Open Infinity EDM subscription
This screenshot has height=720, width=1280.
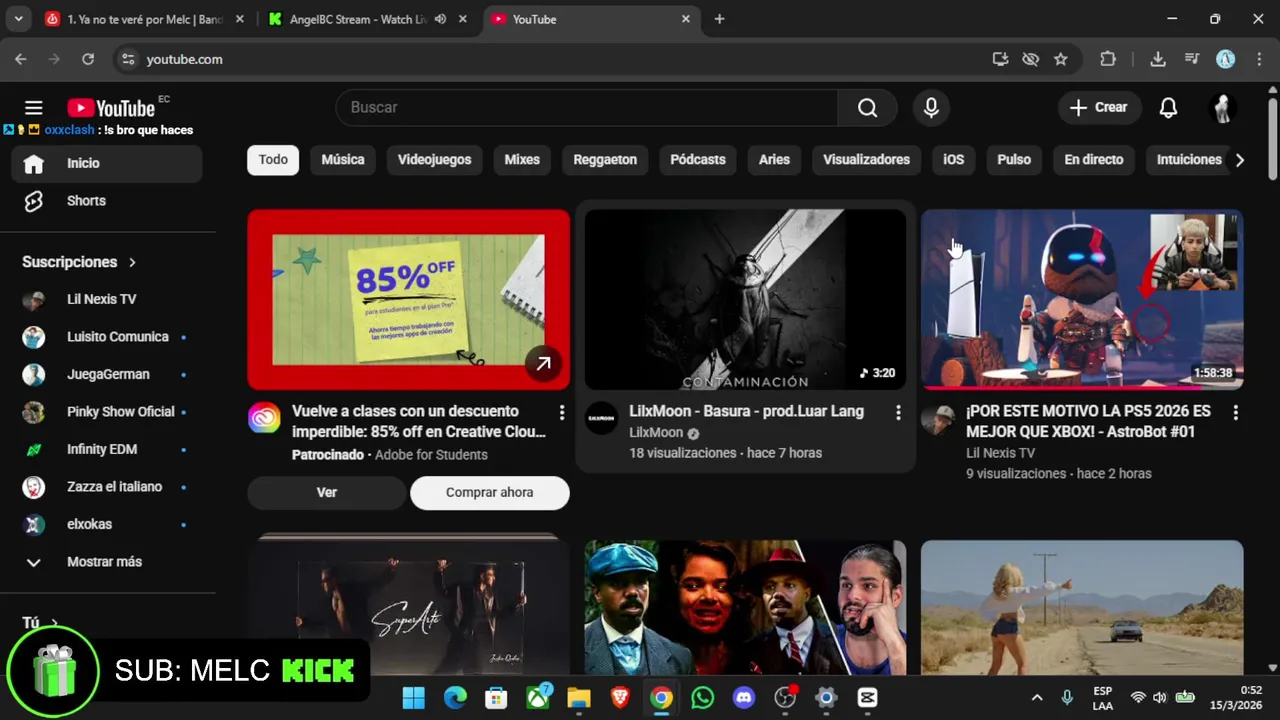coord(107,449)
